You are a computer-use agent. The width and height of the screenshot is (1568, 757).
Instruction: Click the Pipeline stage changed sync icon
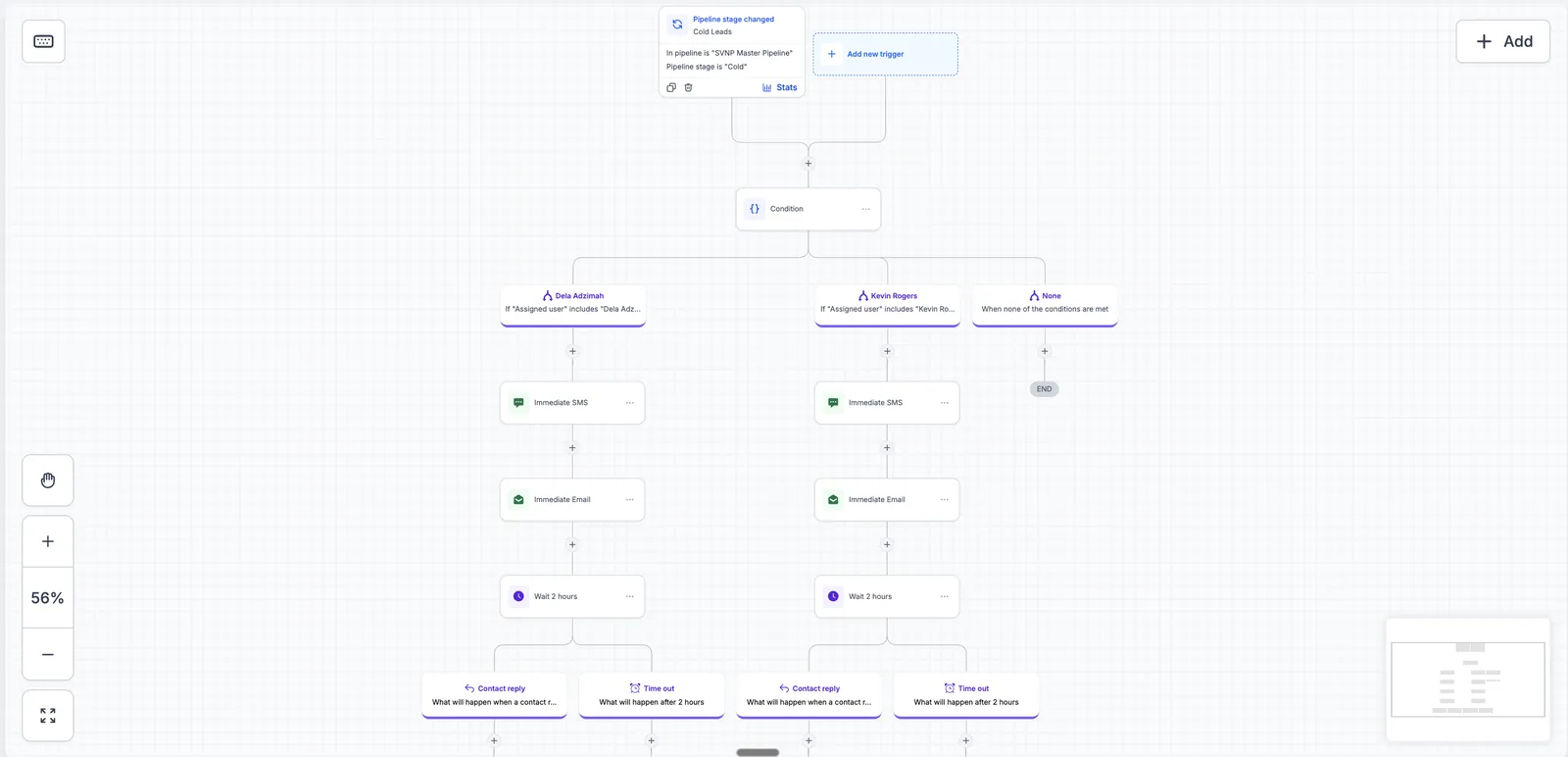[677, 25]
